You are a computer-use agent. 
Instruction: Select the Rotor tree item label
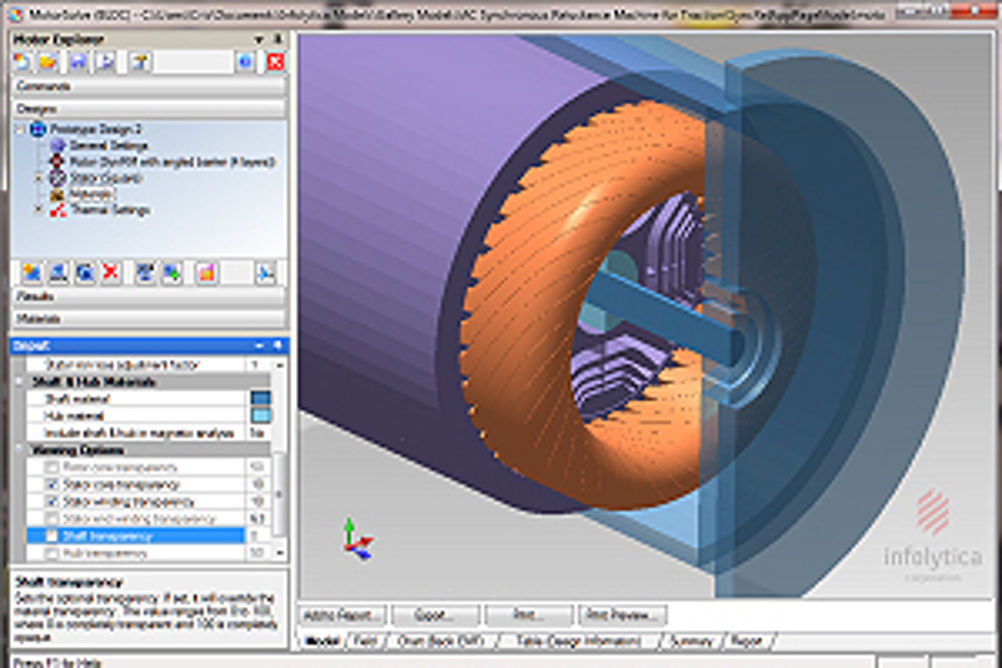click(171, 162)
